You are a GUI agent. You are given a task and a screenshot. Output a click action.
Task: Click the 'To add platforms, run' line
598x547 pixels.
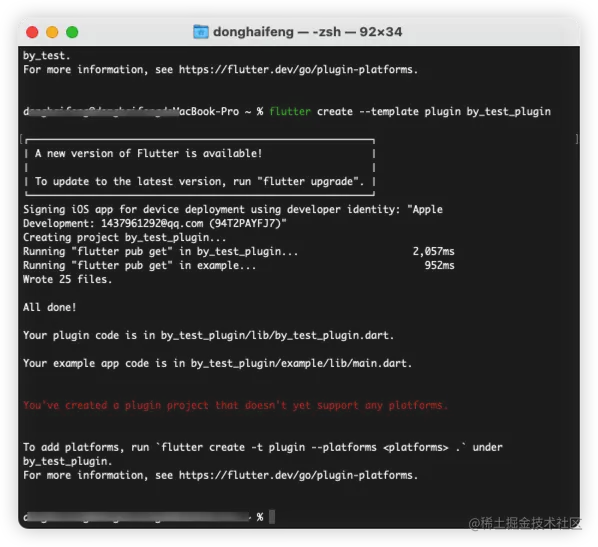263,447
